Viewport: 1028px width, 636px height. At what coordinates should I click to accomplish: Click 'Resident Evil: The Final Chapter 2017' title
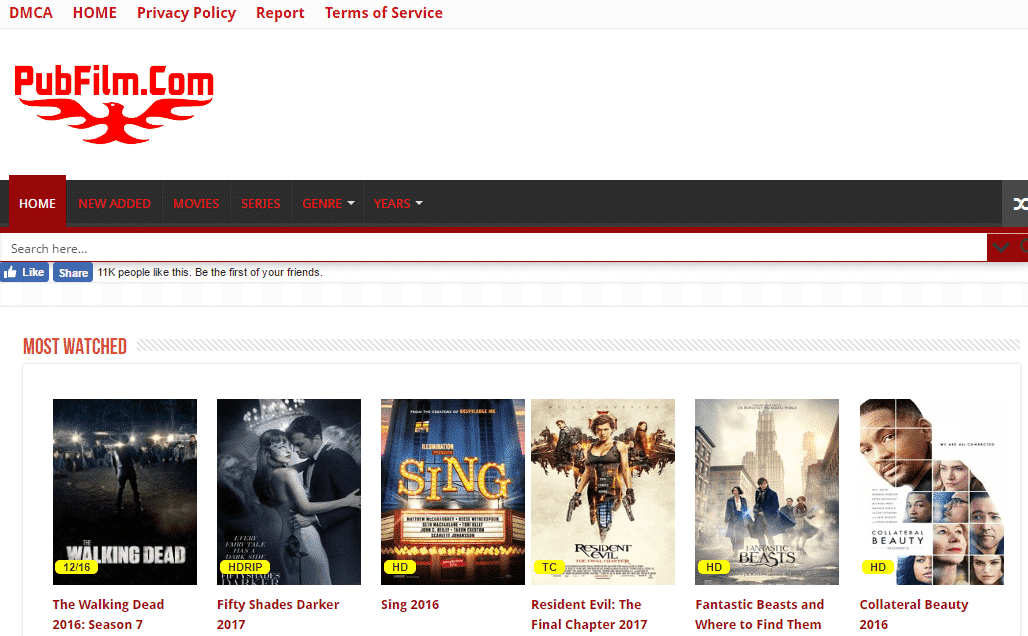coord(589,614)
